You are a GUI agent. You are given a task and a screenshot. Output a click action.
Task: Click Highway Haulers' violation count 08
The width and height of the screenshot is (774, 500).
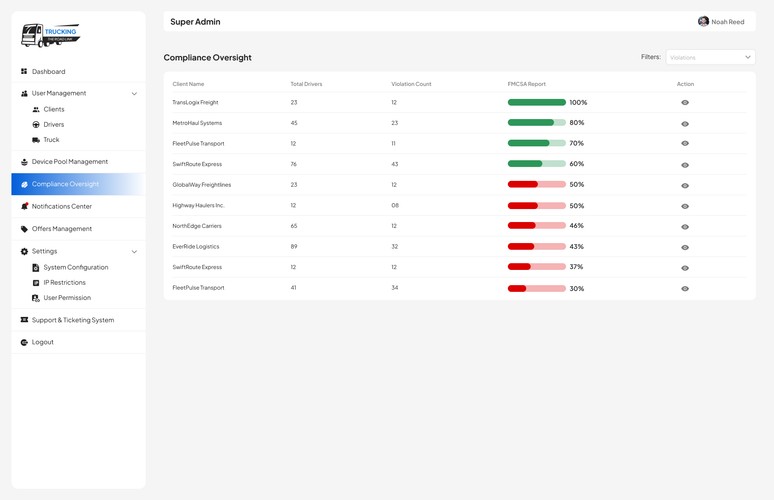[x=395, y=205]
